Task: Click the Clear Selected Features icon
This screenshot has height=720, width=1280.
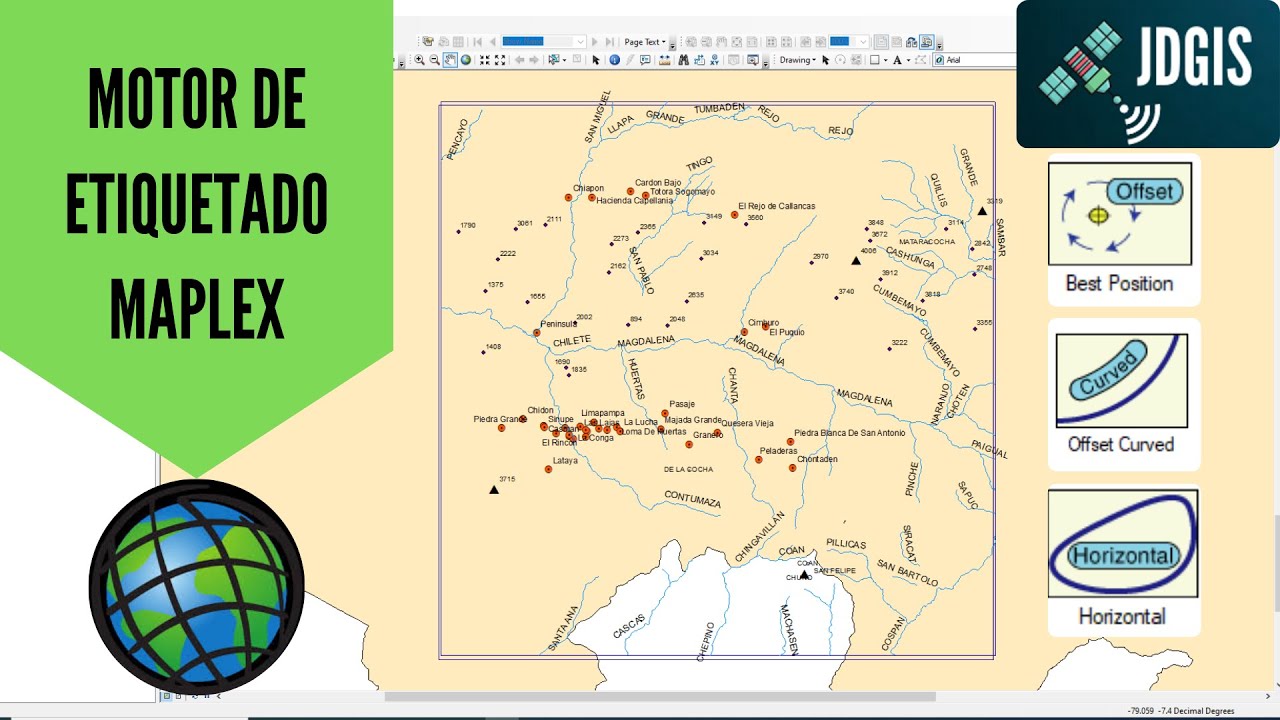Action: 577,59
